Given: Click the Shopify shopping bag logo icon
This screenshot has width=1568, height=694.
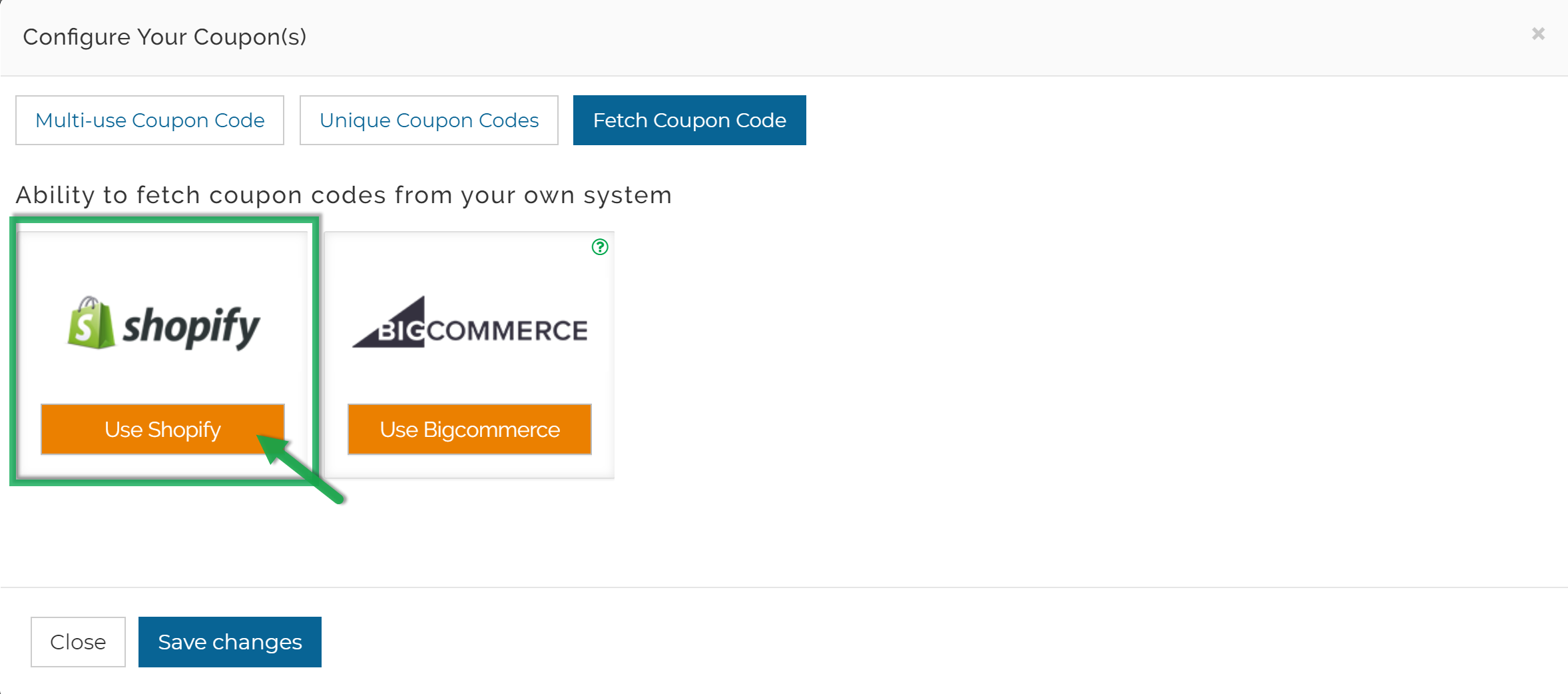Looking at the screenshot, I should [91, 324].
